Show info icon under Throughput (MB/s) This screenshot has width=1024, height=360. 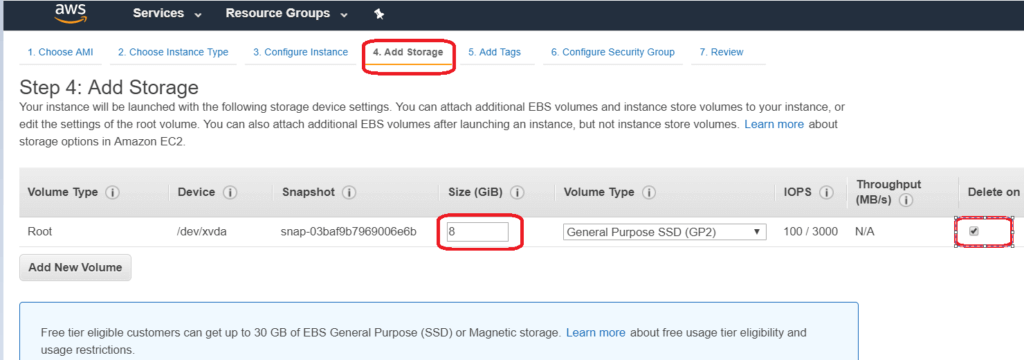click(906, 200)
